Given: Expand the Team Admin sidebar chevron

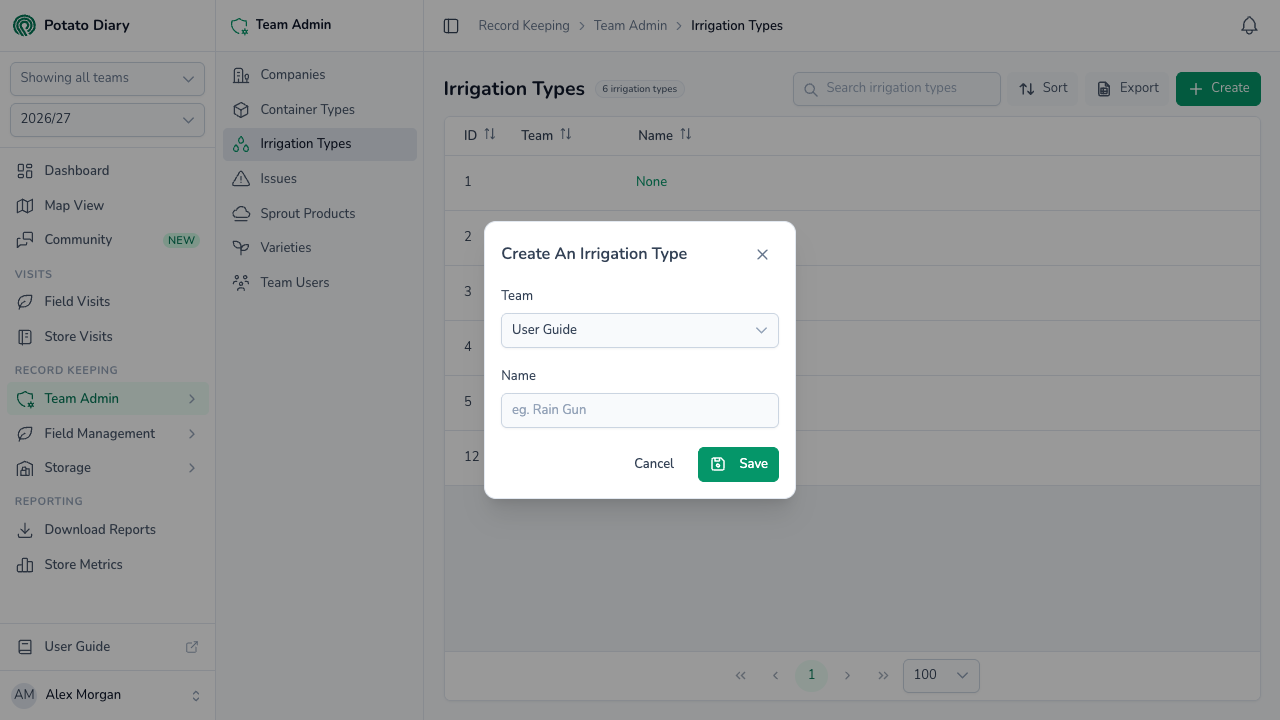Looking at the screenshot, I should point(192,399).
